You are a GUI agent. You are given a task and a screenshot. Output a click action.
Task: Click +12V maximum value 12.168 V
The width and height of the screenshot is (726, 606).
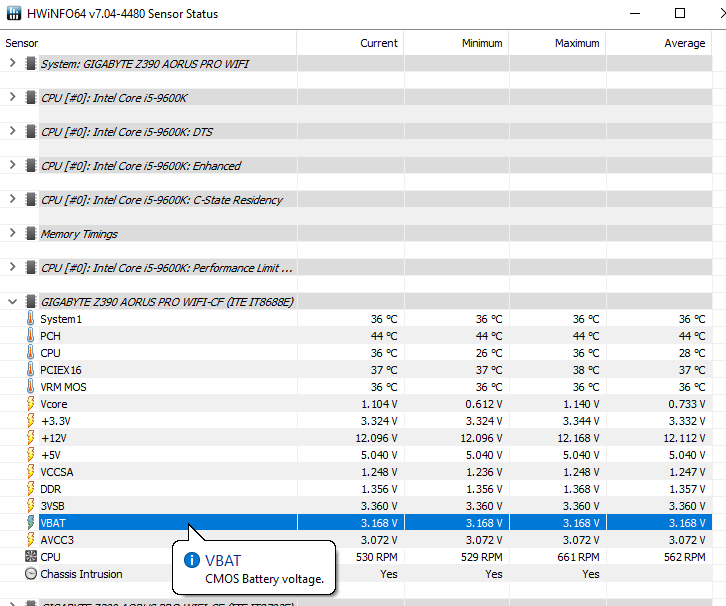tap(578, 437)
